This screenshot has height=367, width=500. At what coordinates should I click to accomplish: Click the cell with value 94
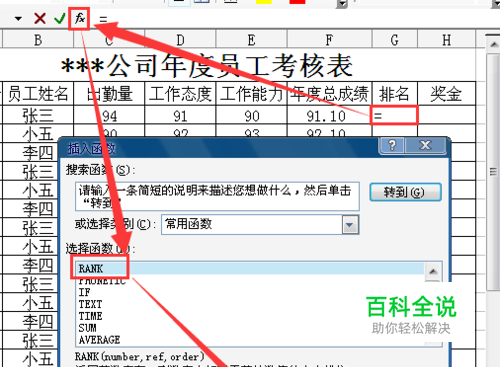109,115
